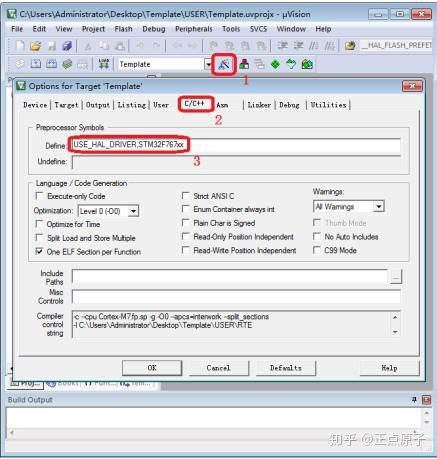Click the Translate current file icon
The height and width of the screenshot is (459, 437).
tap(20, 64)
